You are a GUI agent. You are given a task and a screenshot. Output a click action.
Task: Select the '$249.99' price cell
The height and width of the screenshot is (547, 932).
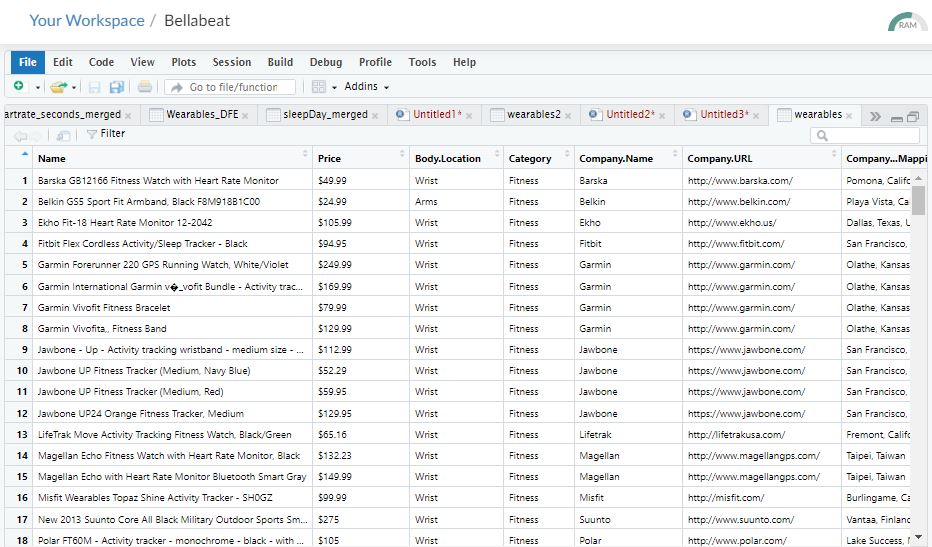[361, 265]
